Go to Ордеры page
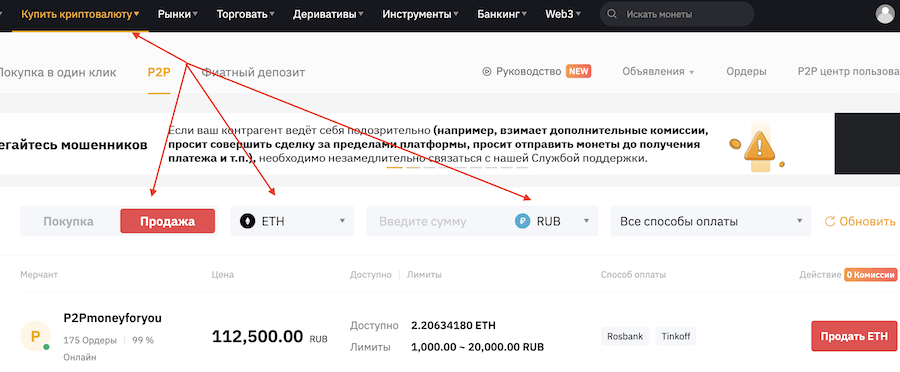900x372 pixels. tap(746, 72)
